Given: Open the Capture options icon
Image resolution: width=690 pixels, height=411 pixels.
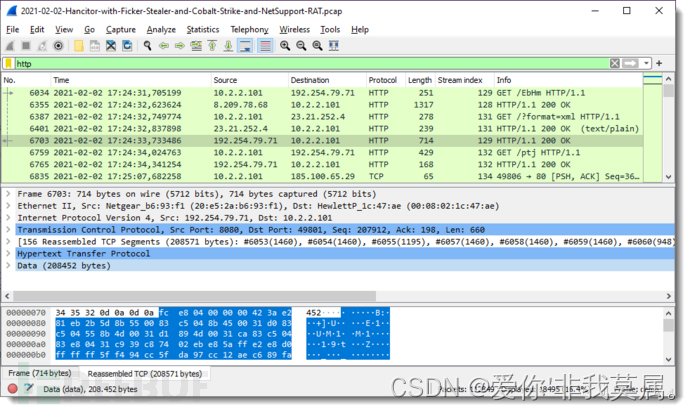Looking at the screenshot, I should 58,46.
